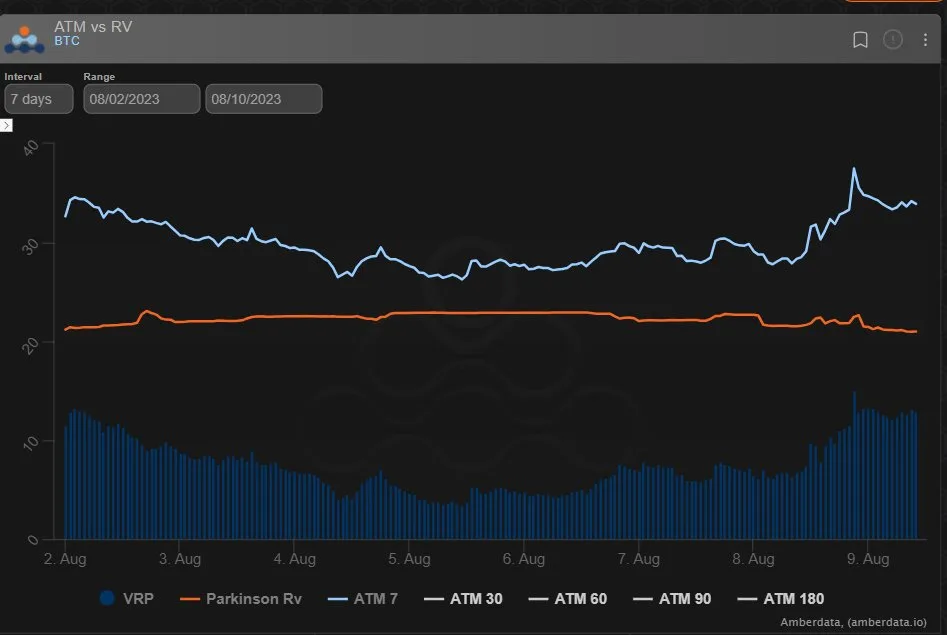This screenshot has height=635, width=947.
Task: Click the BTC subtitle label
Action: pyautogui.click(x=67, y=41)
